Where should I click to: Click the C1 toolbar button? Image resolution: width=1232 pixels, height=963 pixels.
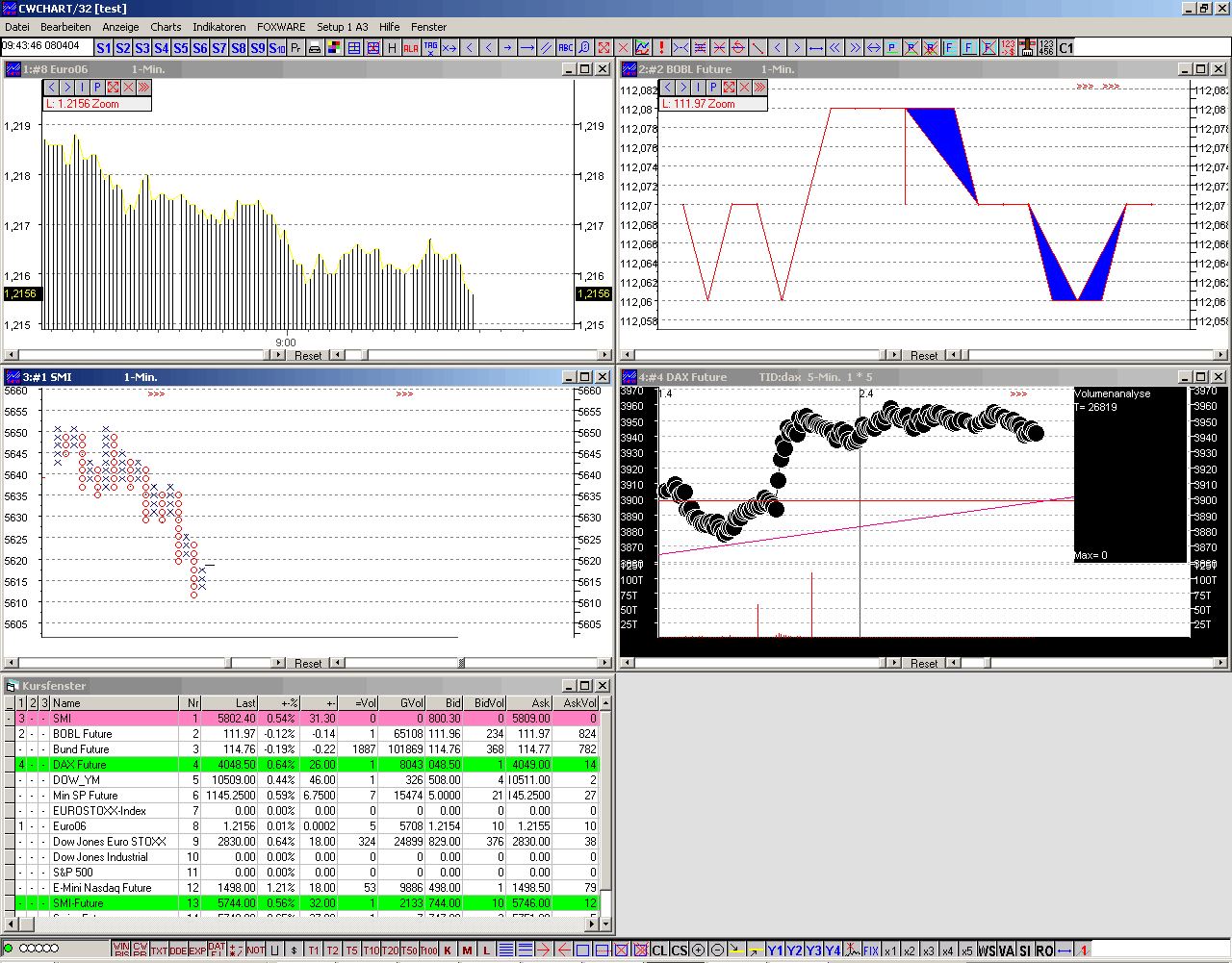coord(1066,48)
